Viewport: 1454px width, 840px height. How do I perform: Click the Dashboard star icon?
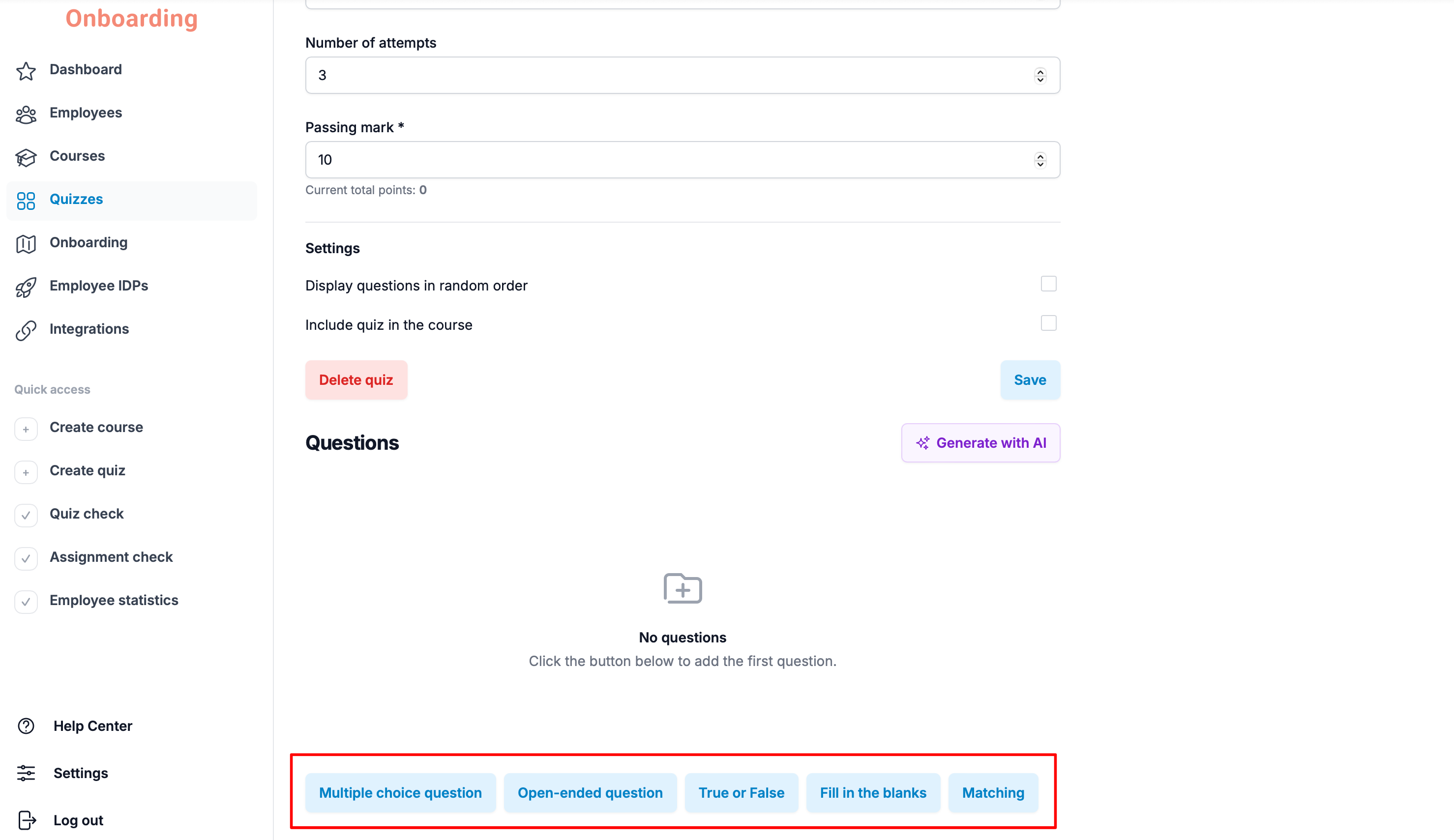coord(26,70)
